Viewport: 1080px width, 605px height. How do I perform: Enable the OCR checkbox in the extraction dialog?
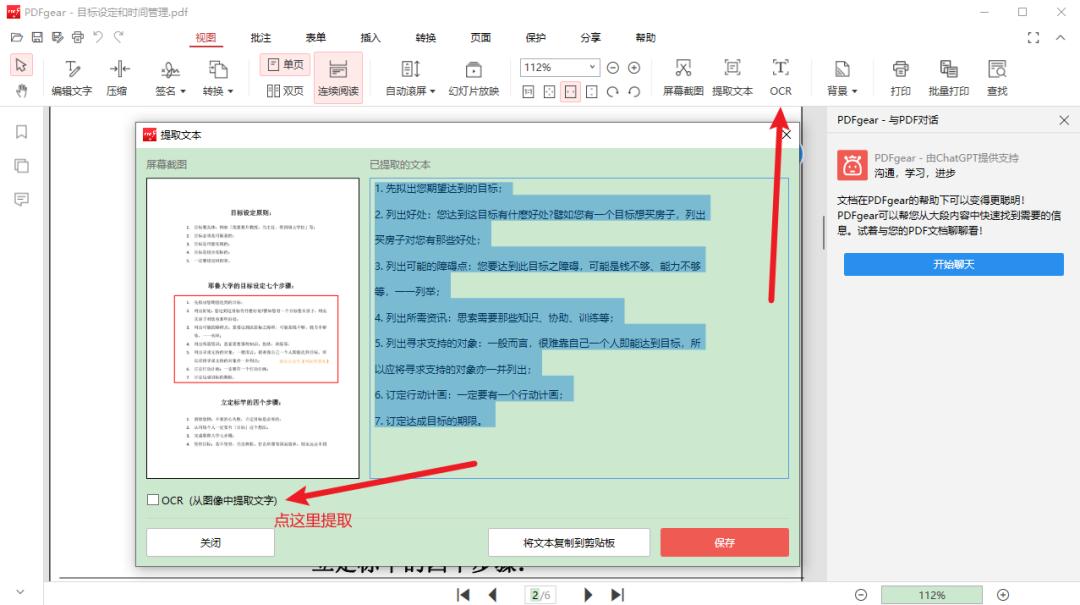(152, 498)
